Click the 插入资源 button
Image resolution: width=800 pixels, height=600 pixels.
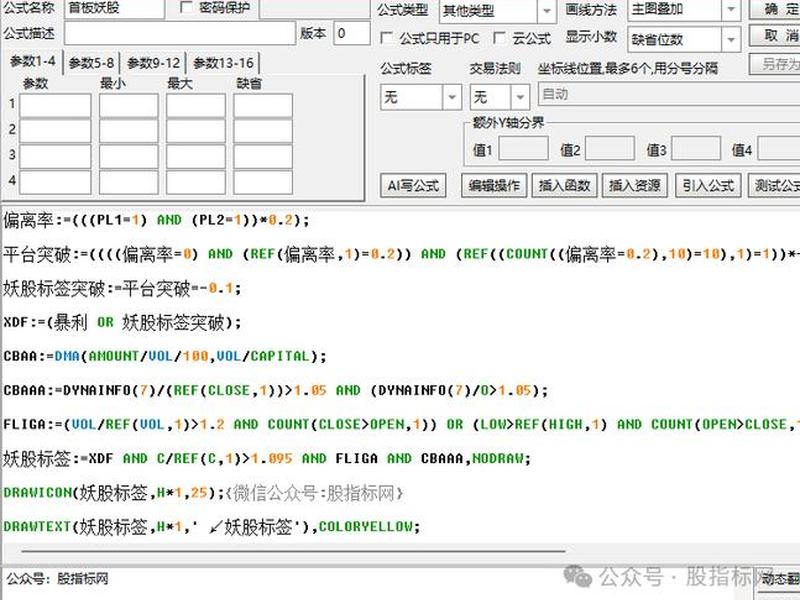point(635,185)
